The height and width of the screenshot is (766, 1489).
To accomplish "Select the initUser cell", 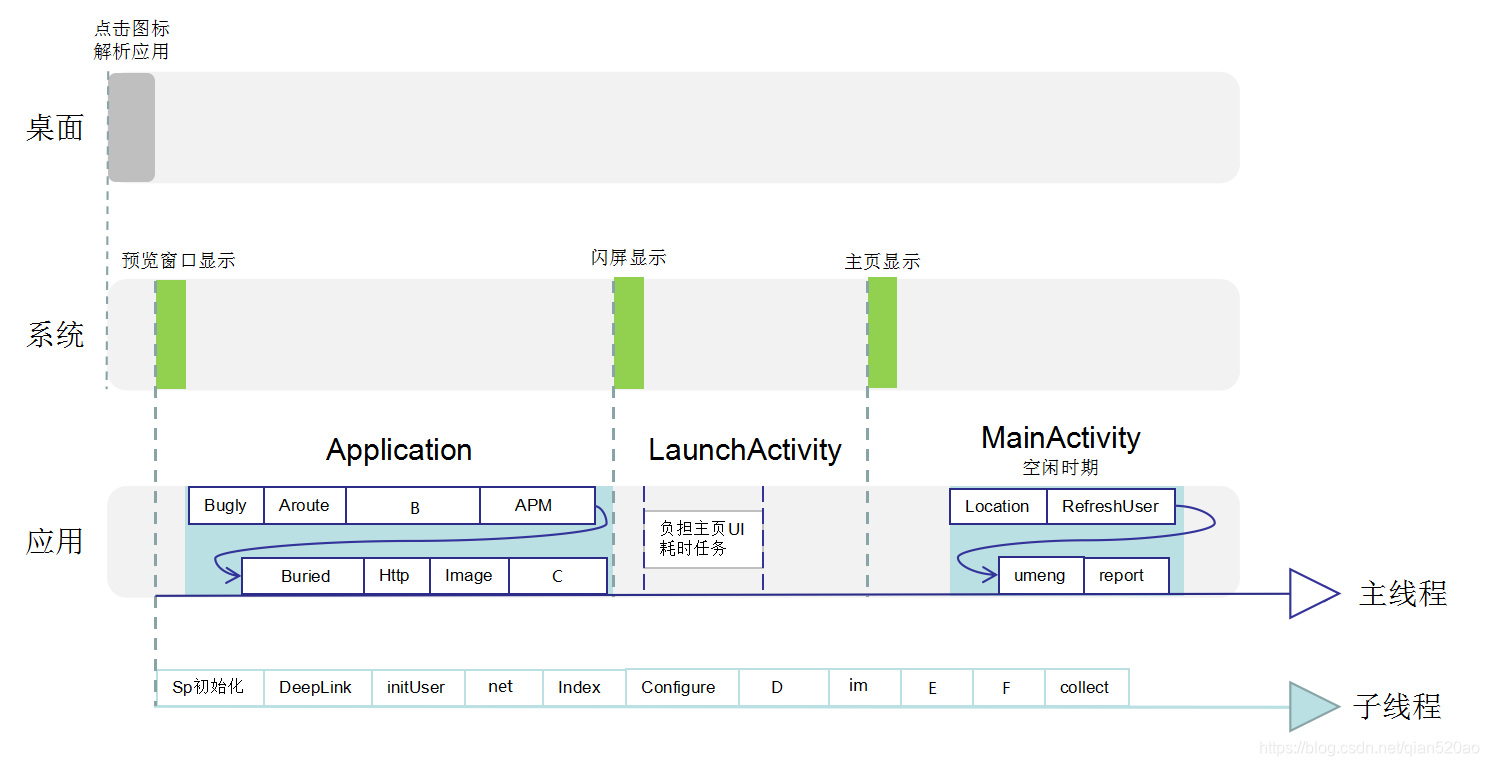I will 418,687.
